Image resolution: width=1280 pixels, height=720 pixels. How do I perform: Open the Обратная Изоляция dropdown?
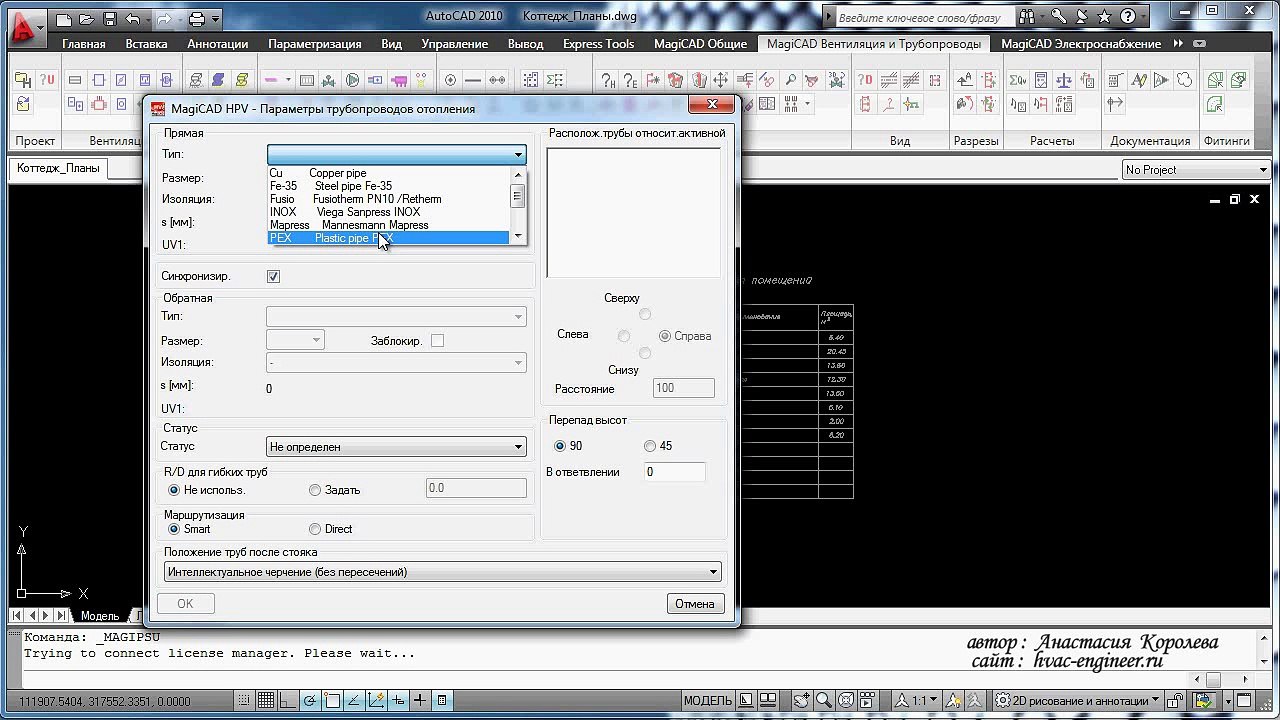(396, 363)
